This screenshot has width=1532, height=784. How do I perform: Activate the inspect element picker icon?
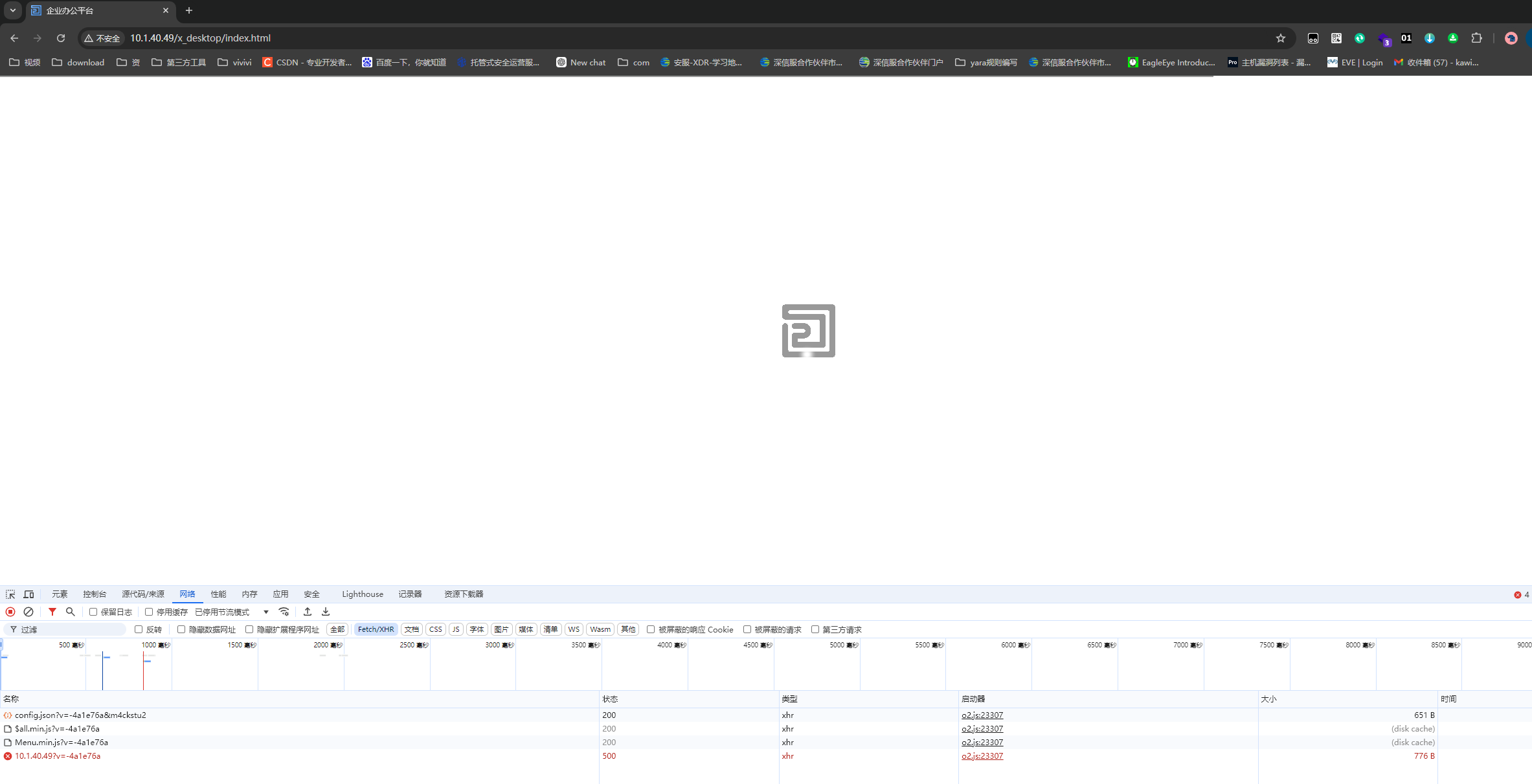(10, 594)
